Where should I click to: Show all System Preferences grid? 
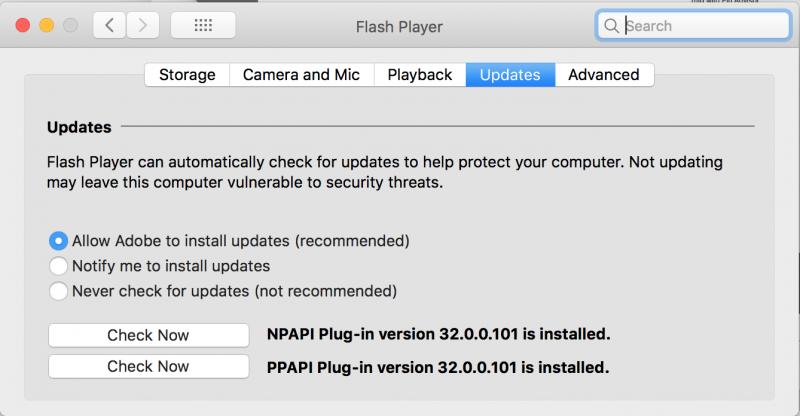tap(203, 26)
